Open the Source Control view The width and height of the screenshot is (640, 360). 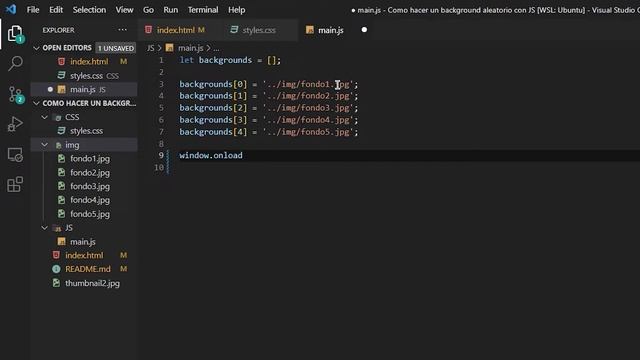pos(16,95)
